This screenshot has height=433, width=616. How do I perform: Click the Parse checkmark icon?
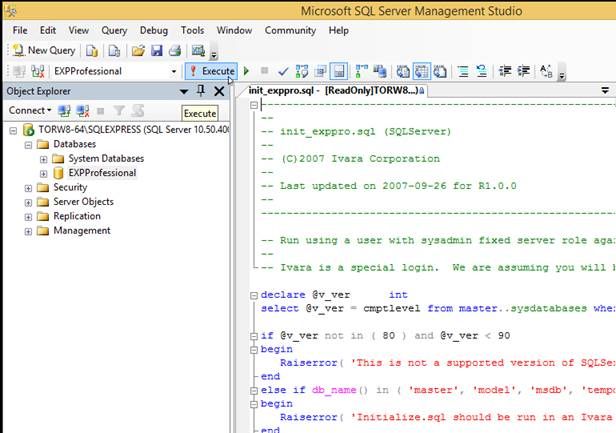[283, 71]
